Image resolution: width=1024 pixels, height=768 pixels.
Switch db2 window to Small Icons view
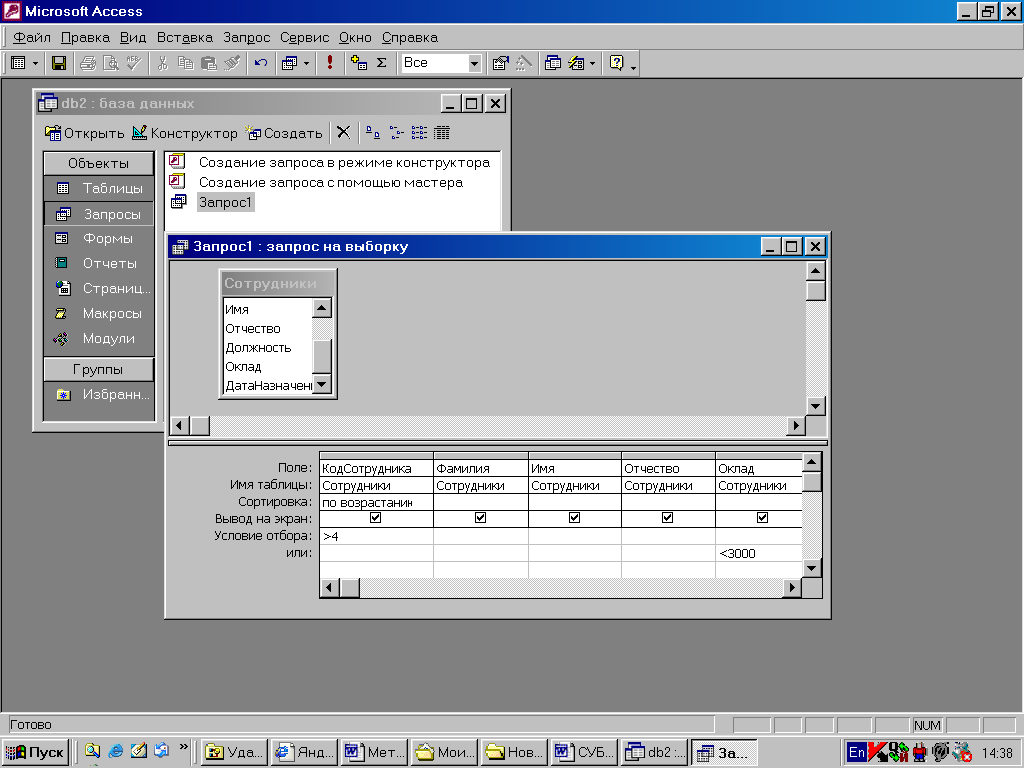[x=396, y=133]
